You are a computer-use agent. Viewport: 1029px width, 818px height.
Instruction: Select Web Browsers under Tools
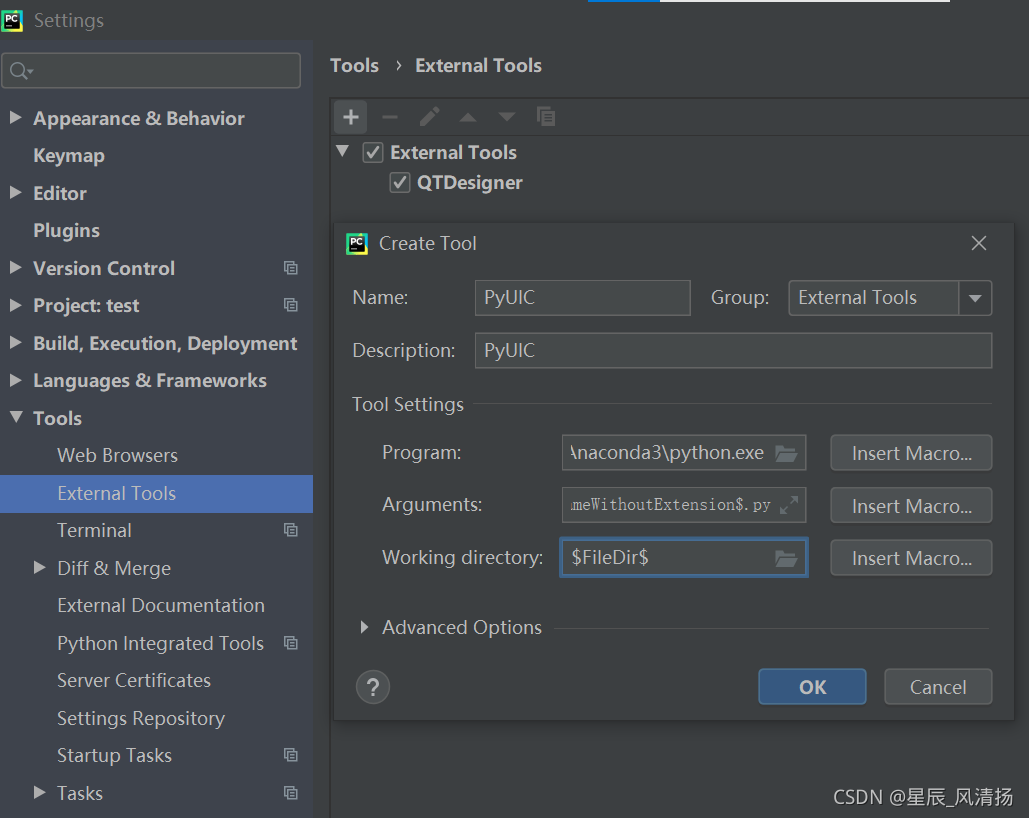(117, 456)
